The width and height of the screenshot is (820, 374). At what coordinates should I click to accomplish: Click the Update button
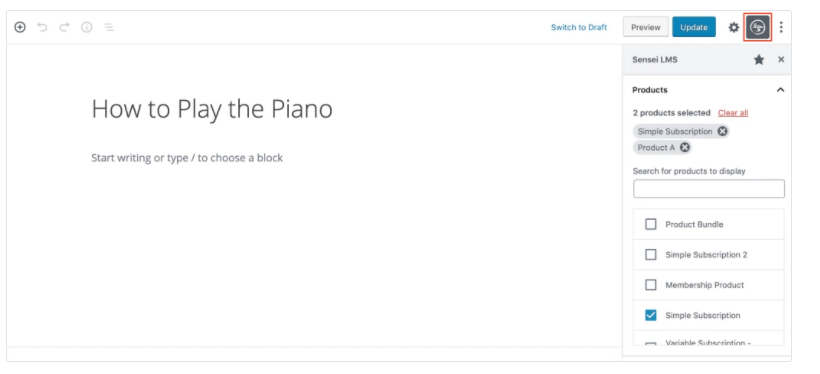coord(693,27)
